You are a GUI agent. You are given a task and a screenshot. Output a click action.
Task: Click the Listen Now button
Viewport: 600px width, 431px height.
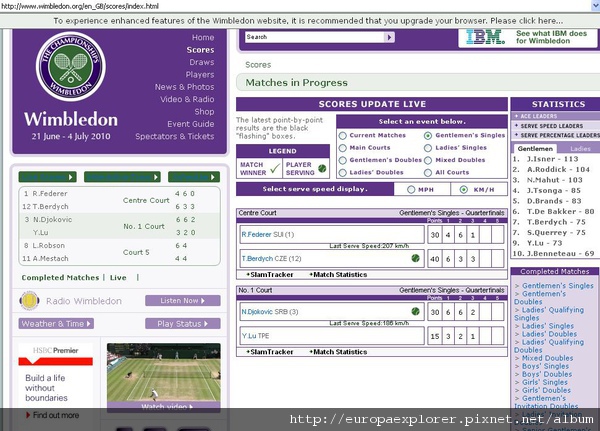point(183,300)
